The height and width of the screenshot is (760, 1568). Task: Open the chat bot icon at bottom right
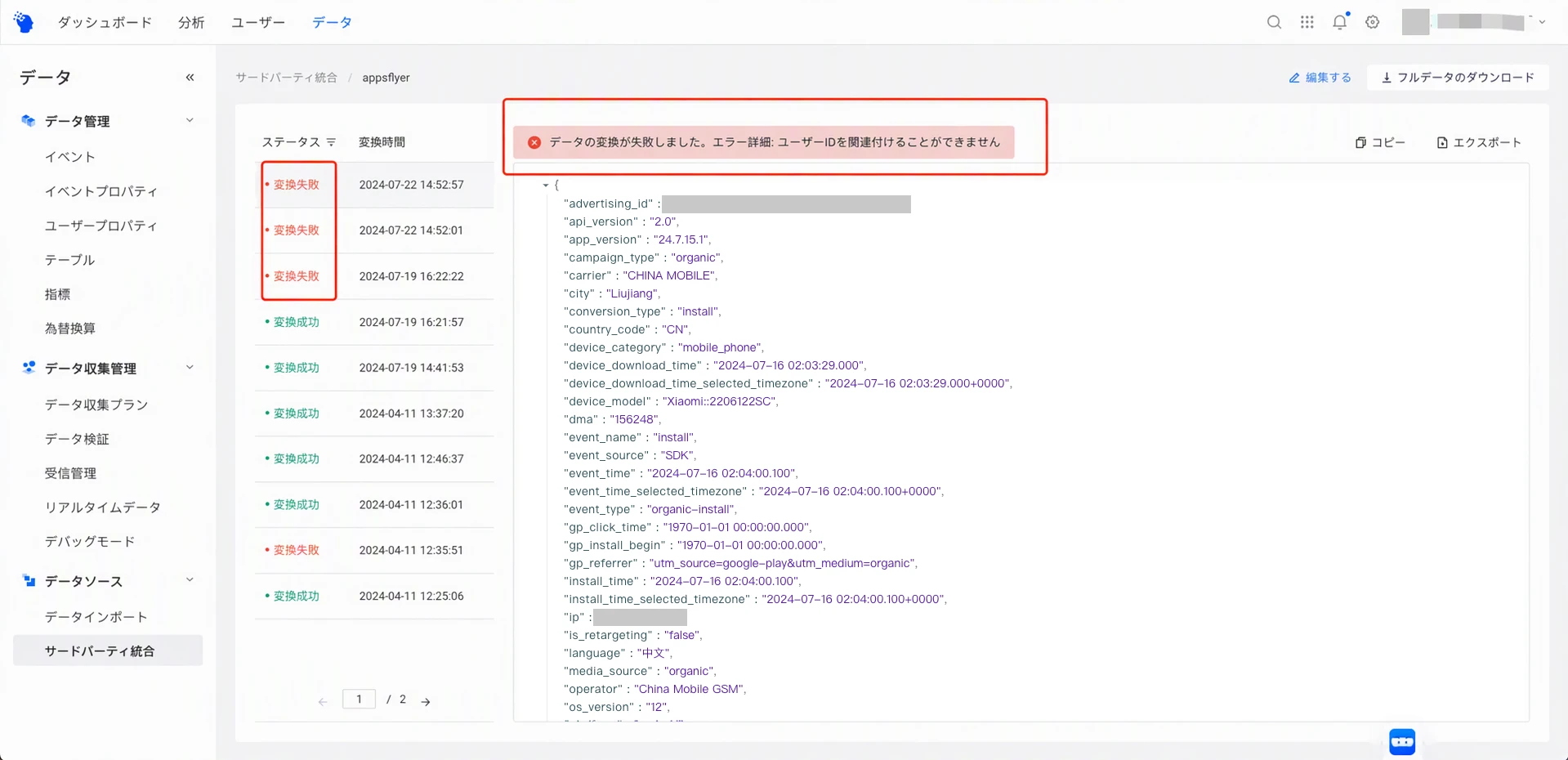point(1402,742)
